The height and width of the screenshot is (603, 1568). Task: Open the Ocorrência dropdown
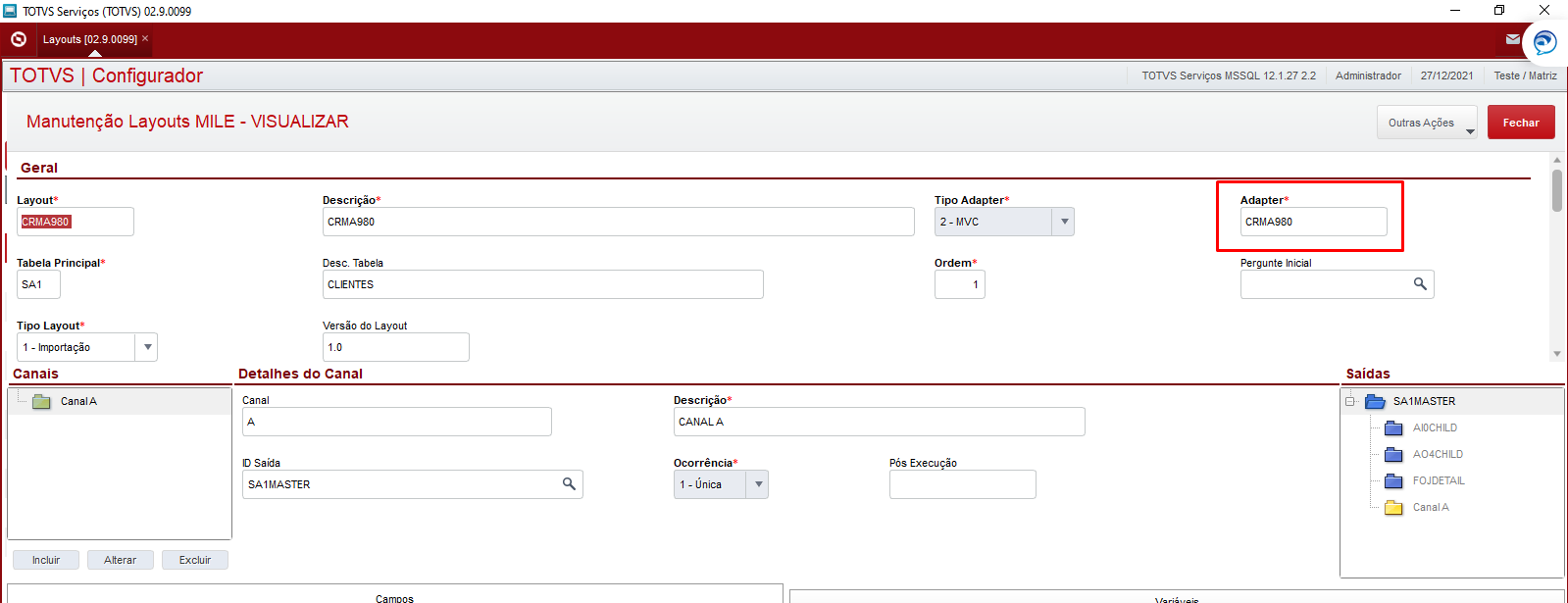(x=758, y=484)
